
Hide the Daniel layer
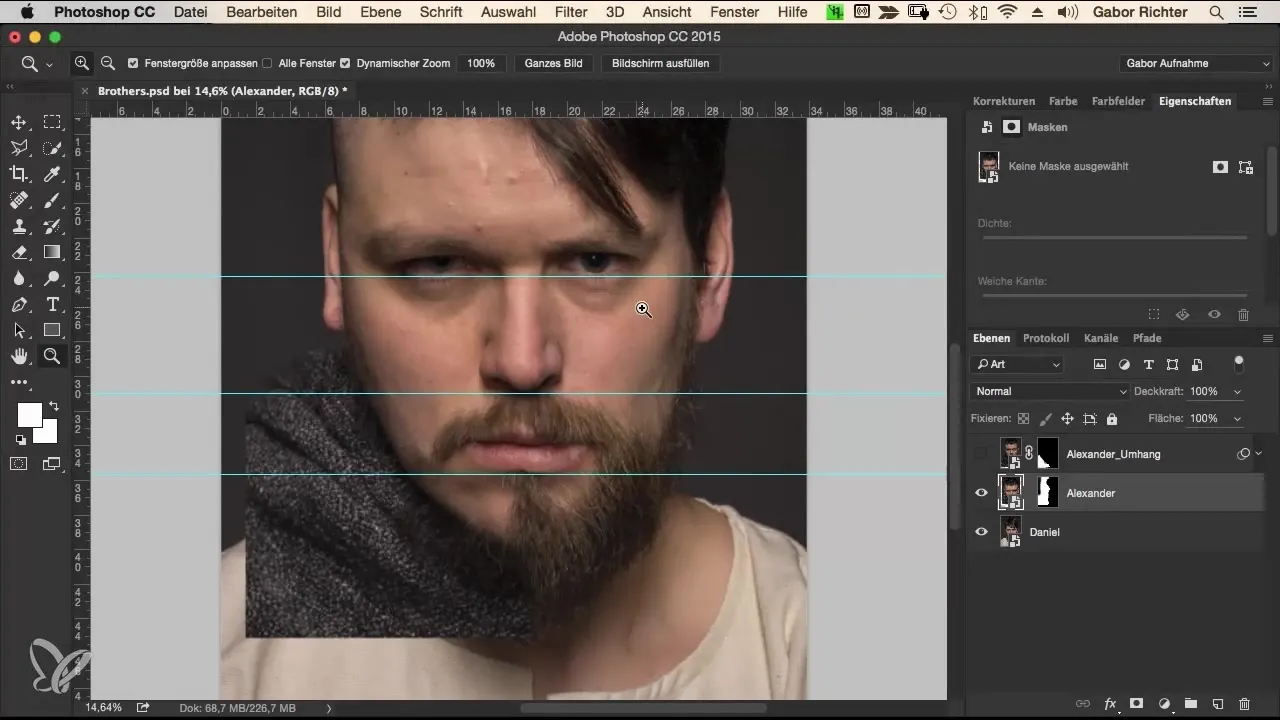(x=981, y=532)
